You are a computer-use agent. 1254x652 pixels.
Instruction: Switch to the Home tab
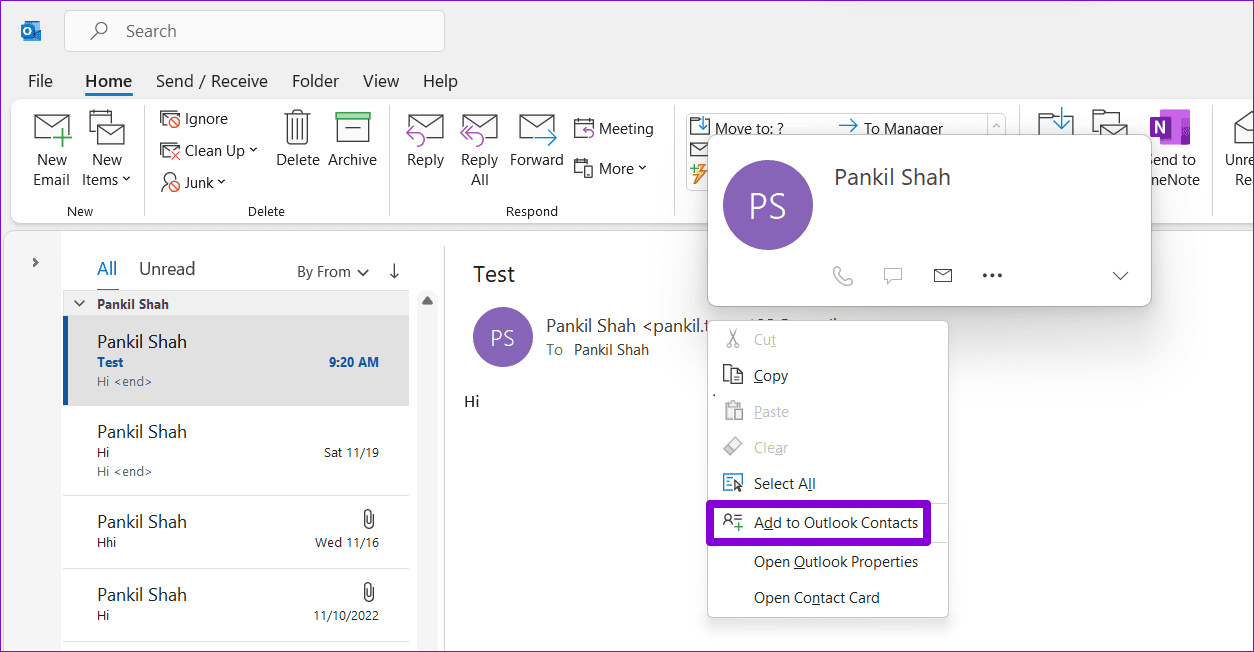click(x=108, y=81)
